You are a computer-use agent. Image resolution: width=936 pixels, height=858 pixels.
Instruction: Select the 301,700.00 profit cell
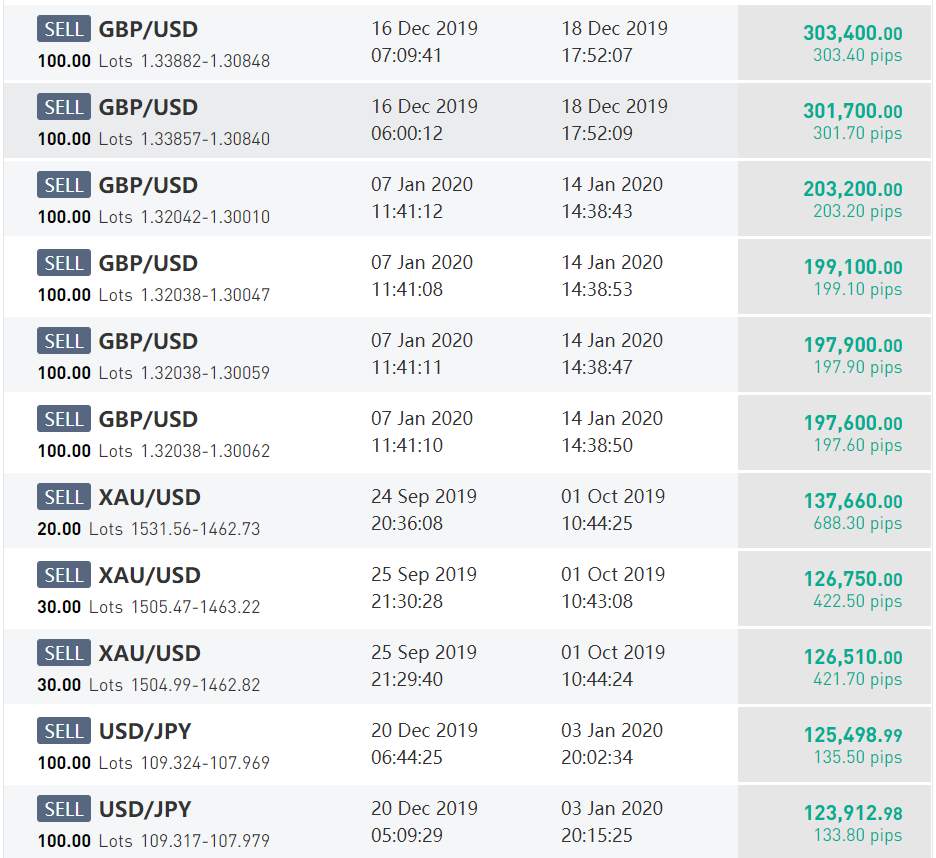[x=835, y=121]
